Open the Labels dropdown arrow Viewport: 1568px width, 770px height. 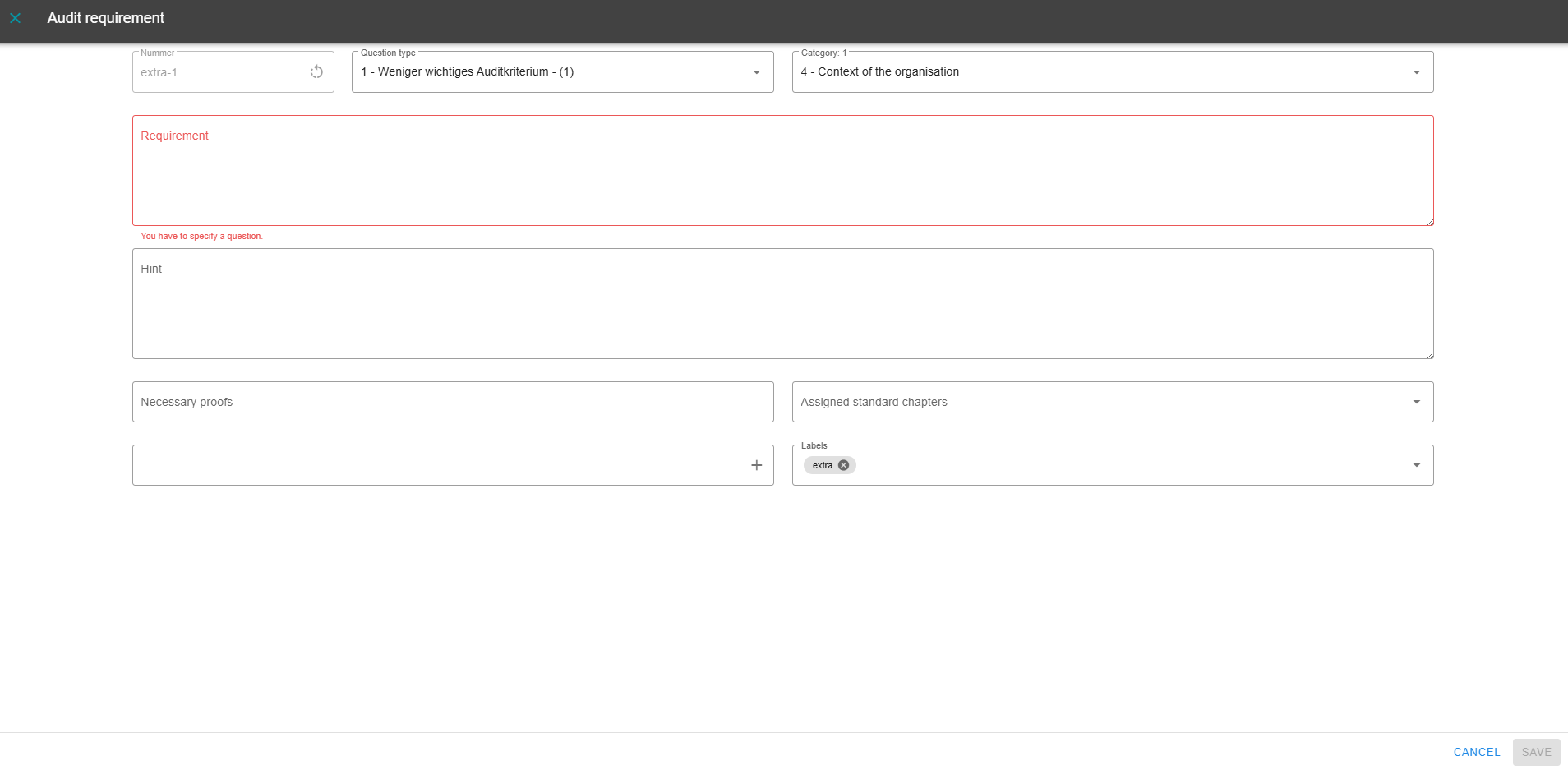[x=1416, y=465]
